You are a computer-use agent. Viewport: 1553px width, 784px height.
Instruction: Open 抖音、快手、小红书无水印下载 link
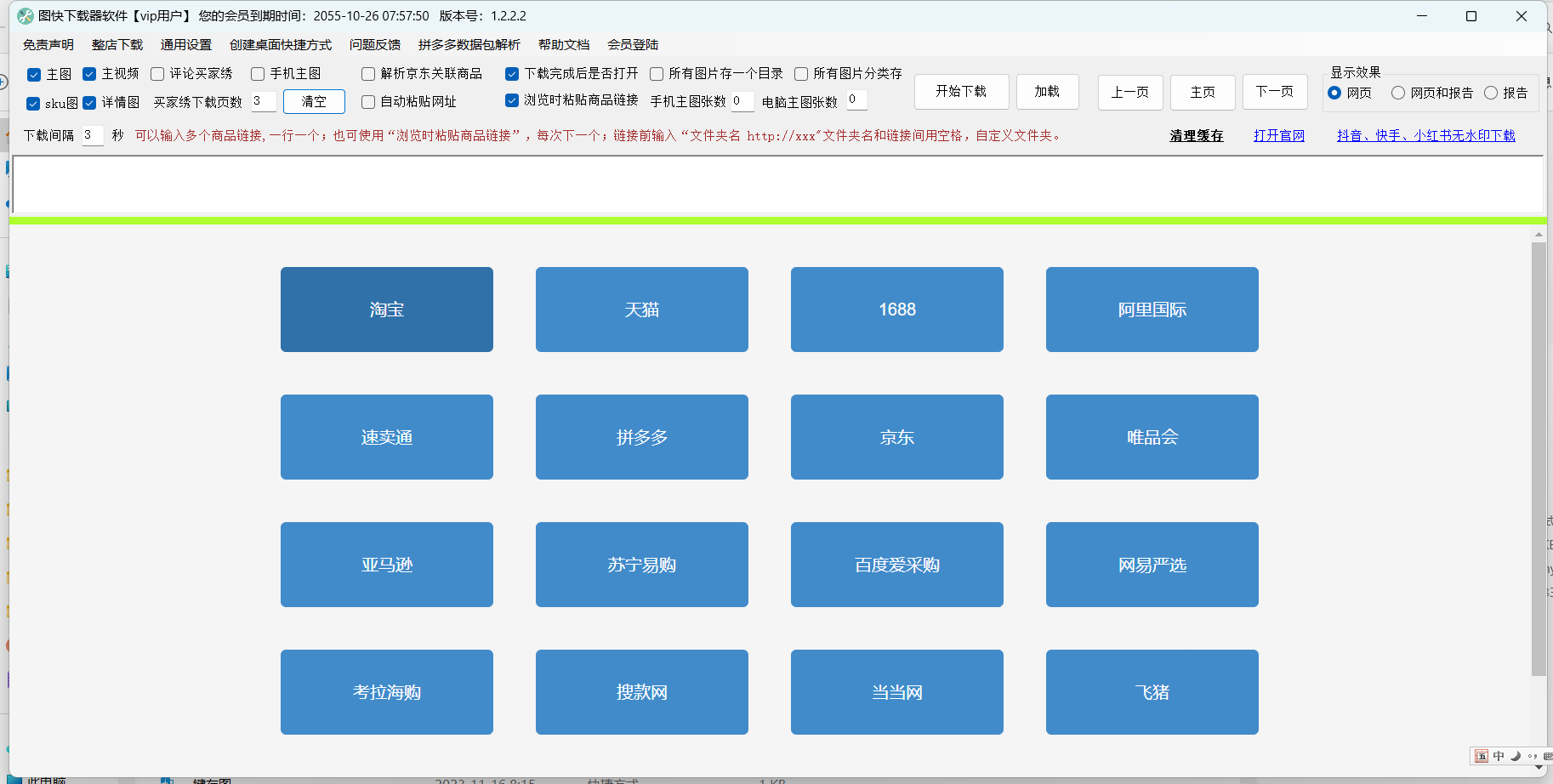1425,135
